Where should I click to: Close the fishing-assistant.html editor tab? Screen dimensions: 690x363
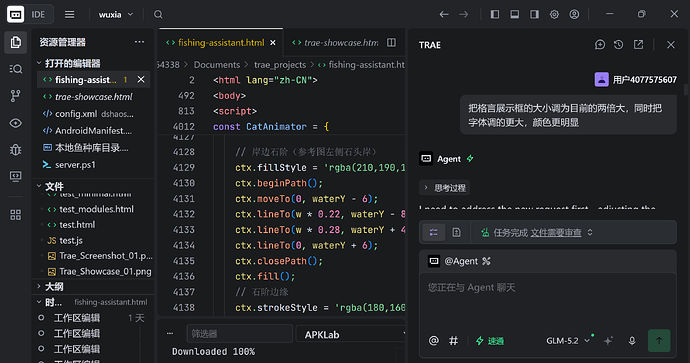click(273, 43)
